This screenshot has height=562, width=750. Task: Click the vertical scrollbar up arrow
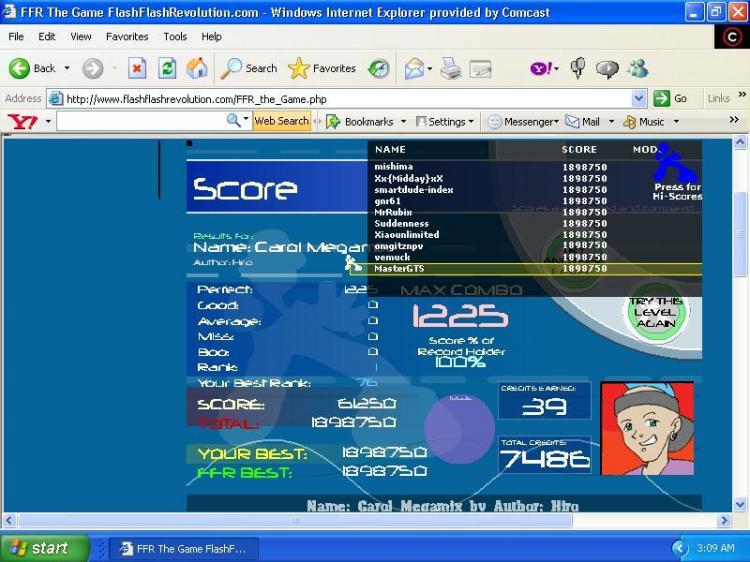pyautogui.click(x=739, y=142)
